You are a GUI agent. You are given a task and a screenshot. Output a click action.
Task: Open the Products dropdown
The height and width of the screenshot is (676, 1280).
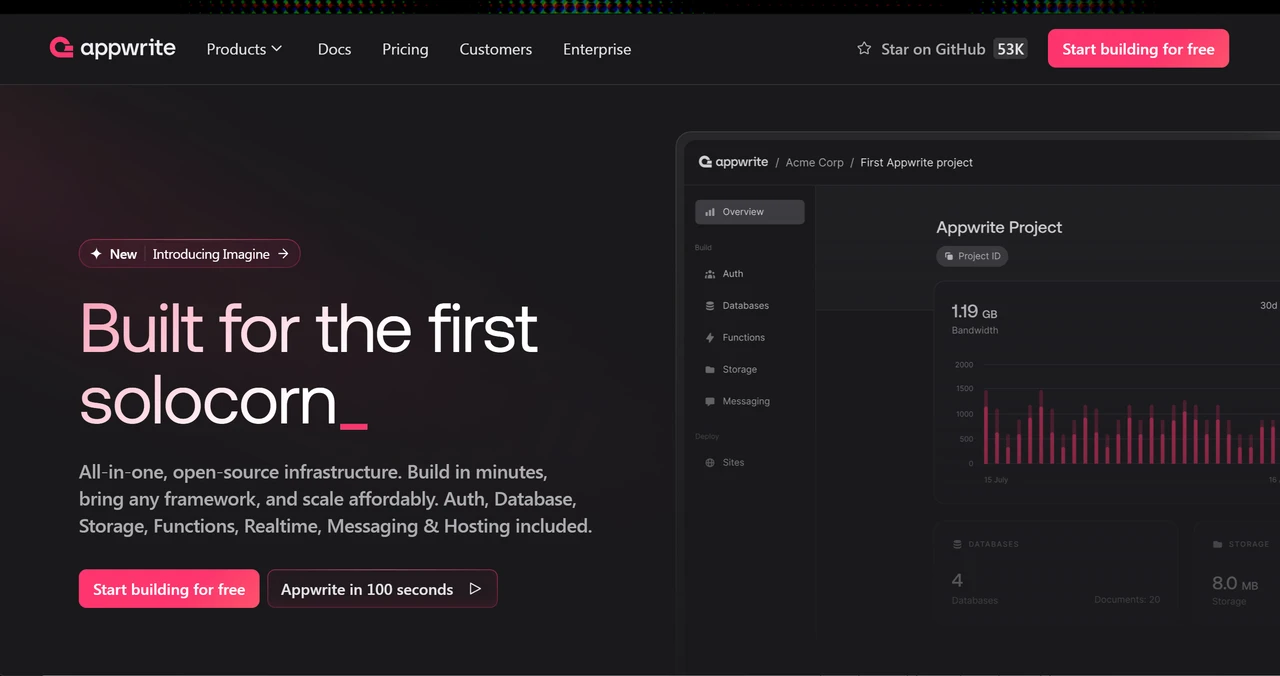(x=244, y=48)
